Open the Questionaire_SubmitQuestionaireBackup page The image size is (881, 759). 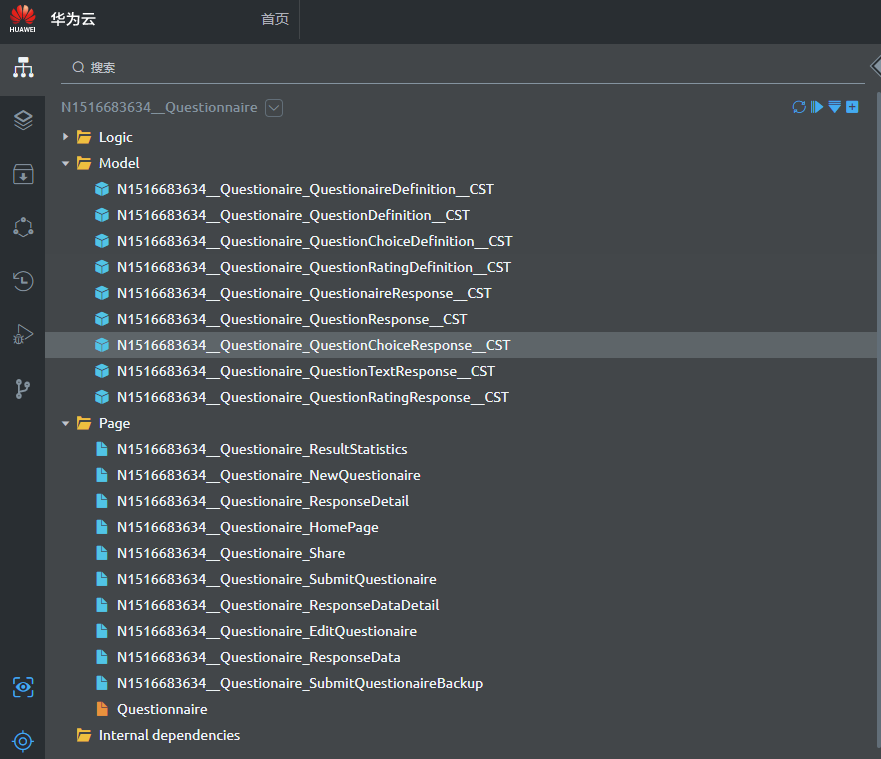(x=300, y=683)
